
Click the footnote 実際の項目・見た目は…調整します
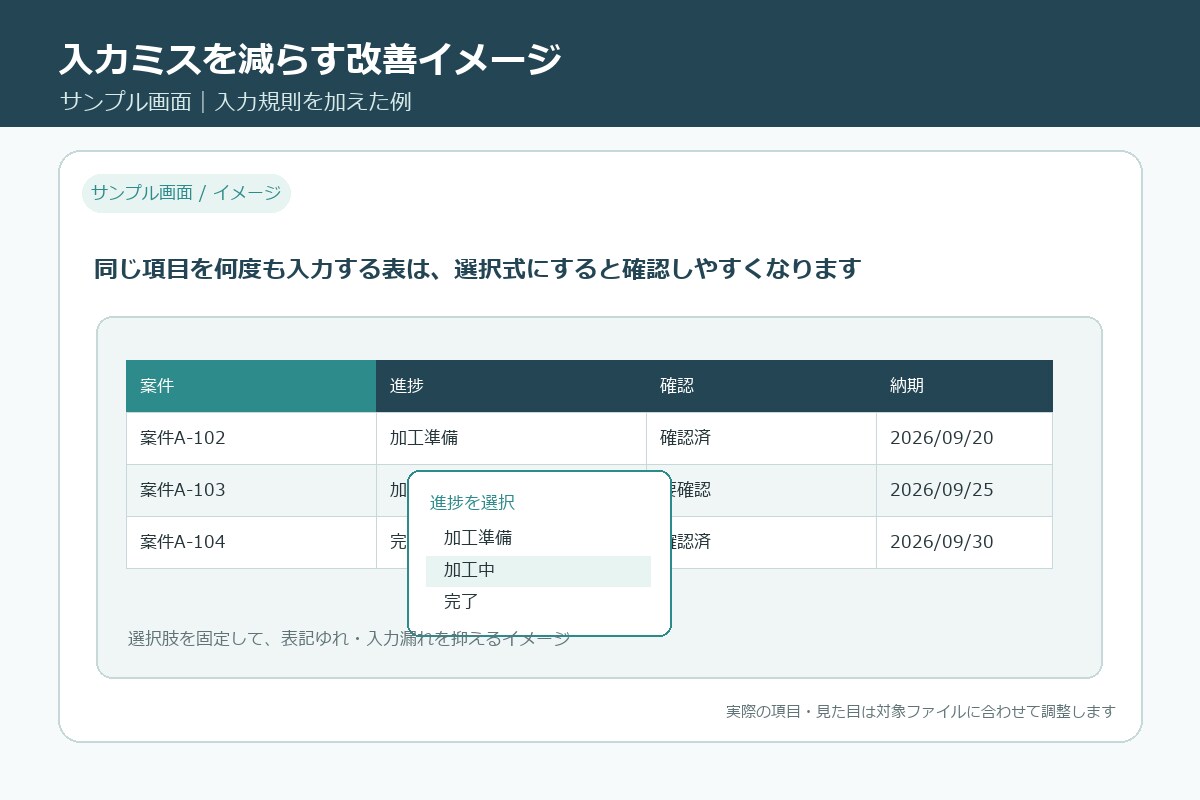[x=920, y=711]
